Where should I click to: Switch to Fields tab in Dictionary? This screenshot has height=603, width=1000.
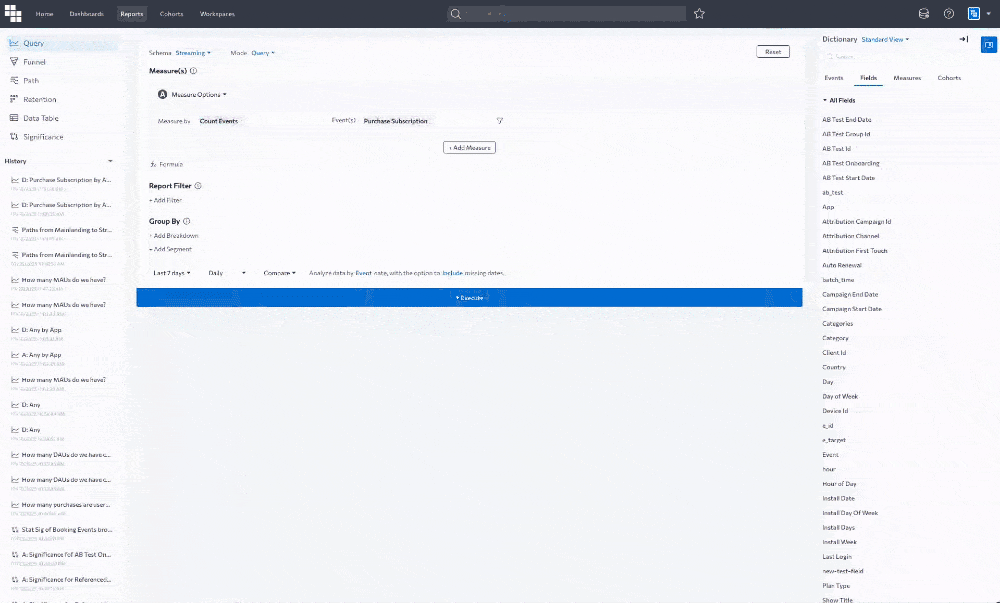tap(868, 78)
